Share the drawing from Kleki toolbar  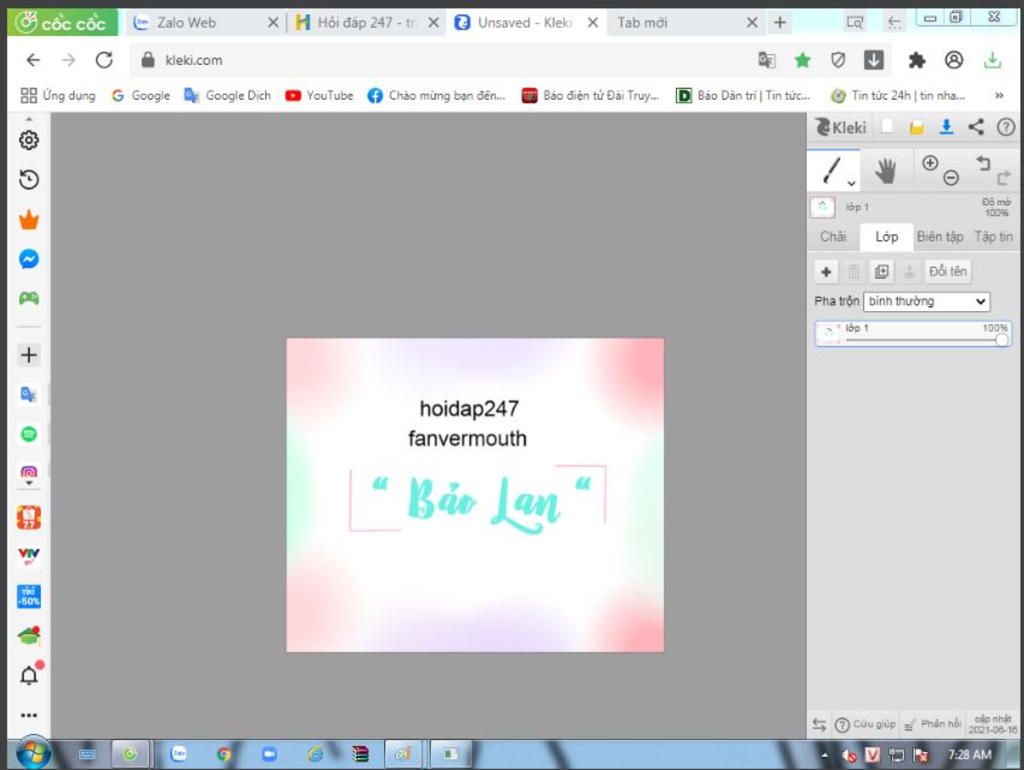pos(976,127)
